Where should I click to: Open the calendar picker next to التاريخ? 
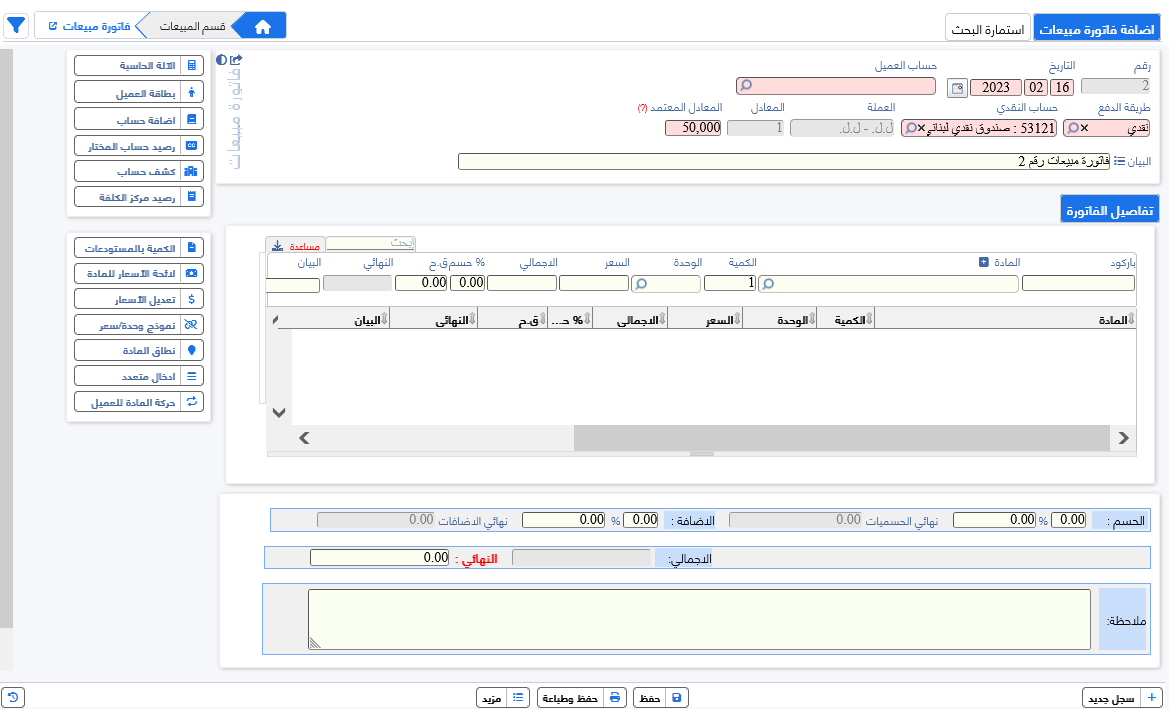point(956,88)
